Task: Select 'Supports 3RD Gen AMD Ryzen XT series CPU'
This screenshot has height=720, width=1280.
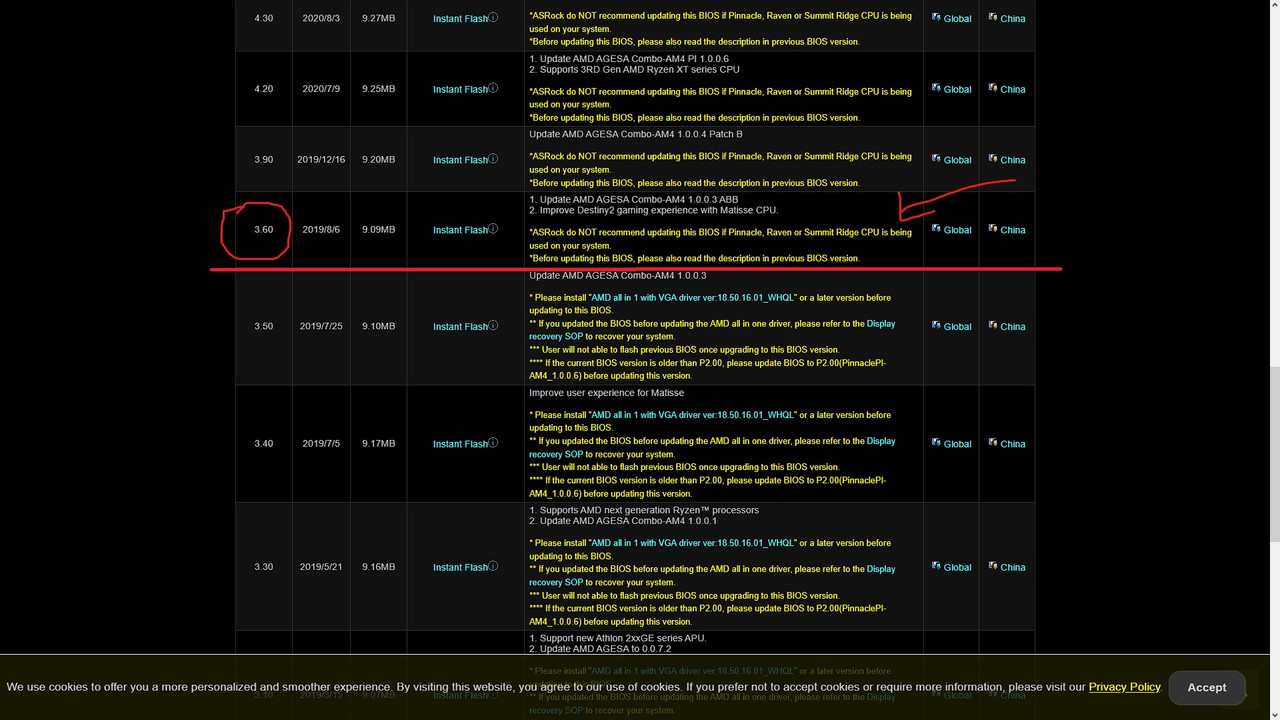Action: (x=640, y=70)
